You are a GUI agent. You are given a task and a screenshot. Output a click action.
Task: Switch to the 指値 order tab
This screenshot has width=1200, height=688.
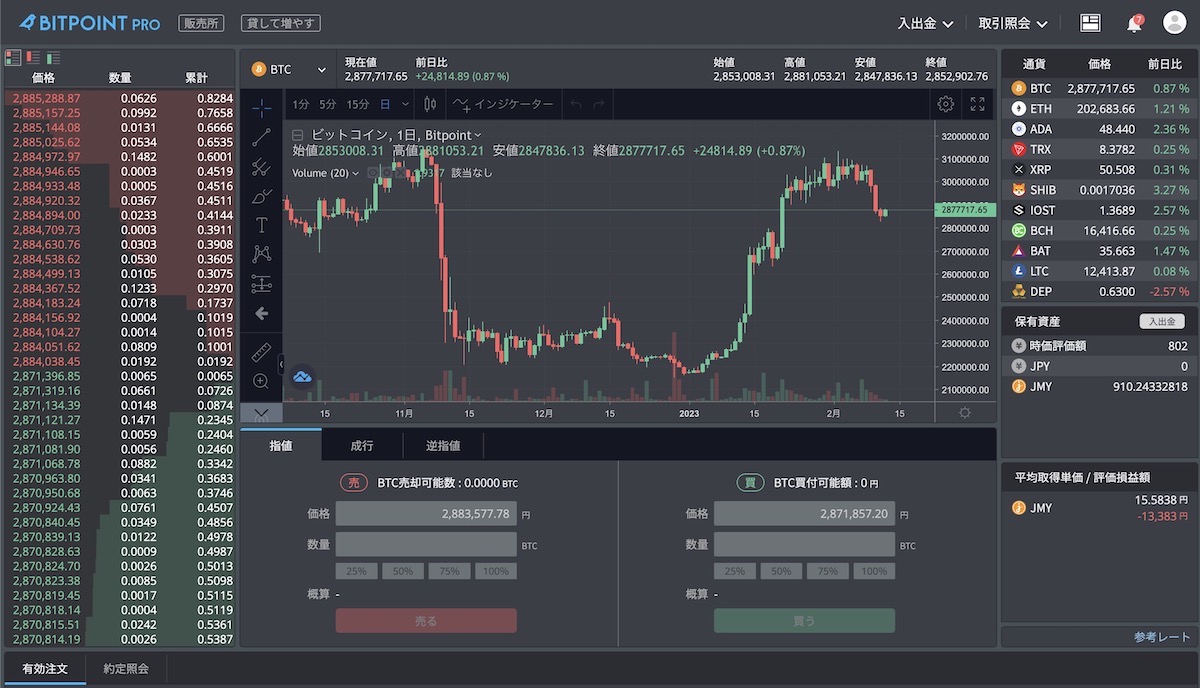[281, 446]
